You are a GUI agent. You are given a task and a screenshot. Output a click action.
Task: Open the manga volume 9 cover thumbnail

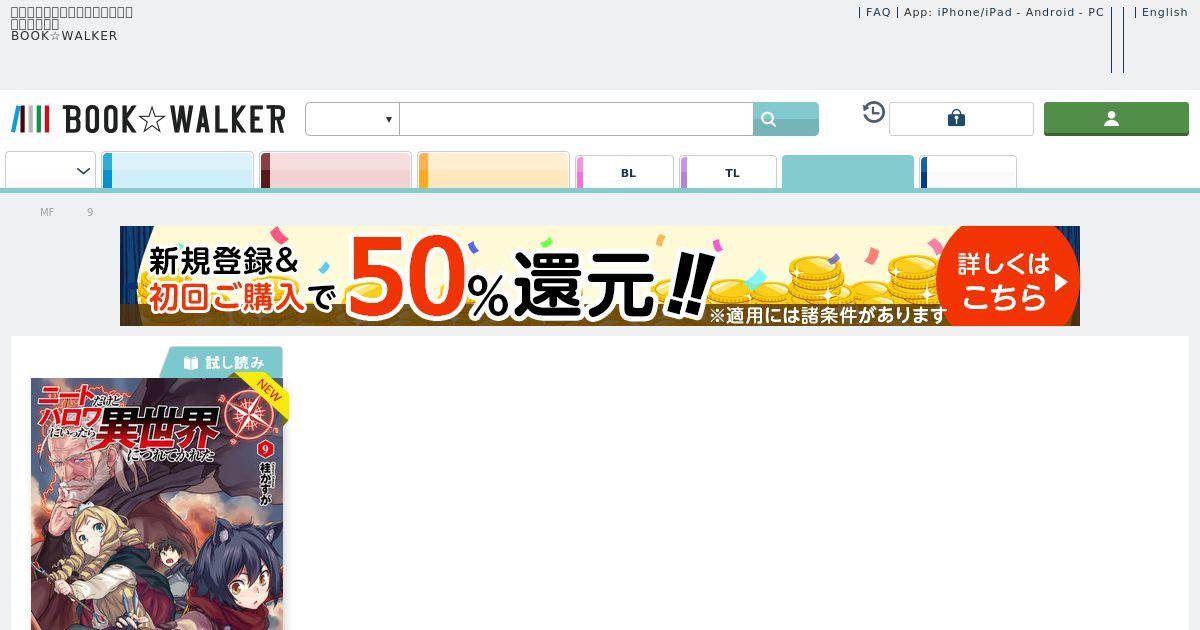coord(157,504)
